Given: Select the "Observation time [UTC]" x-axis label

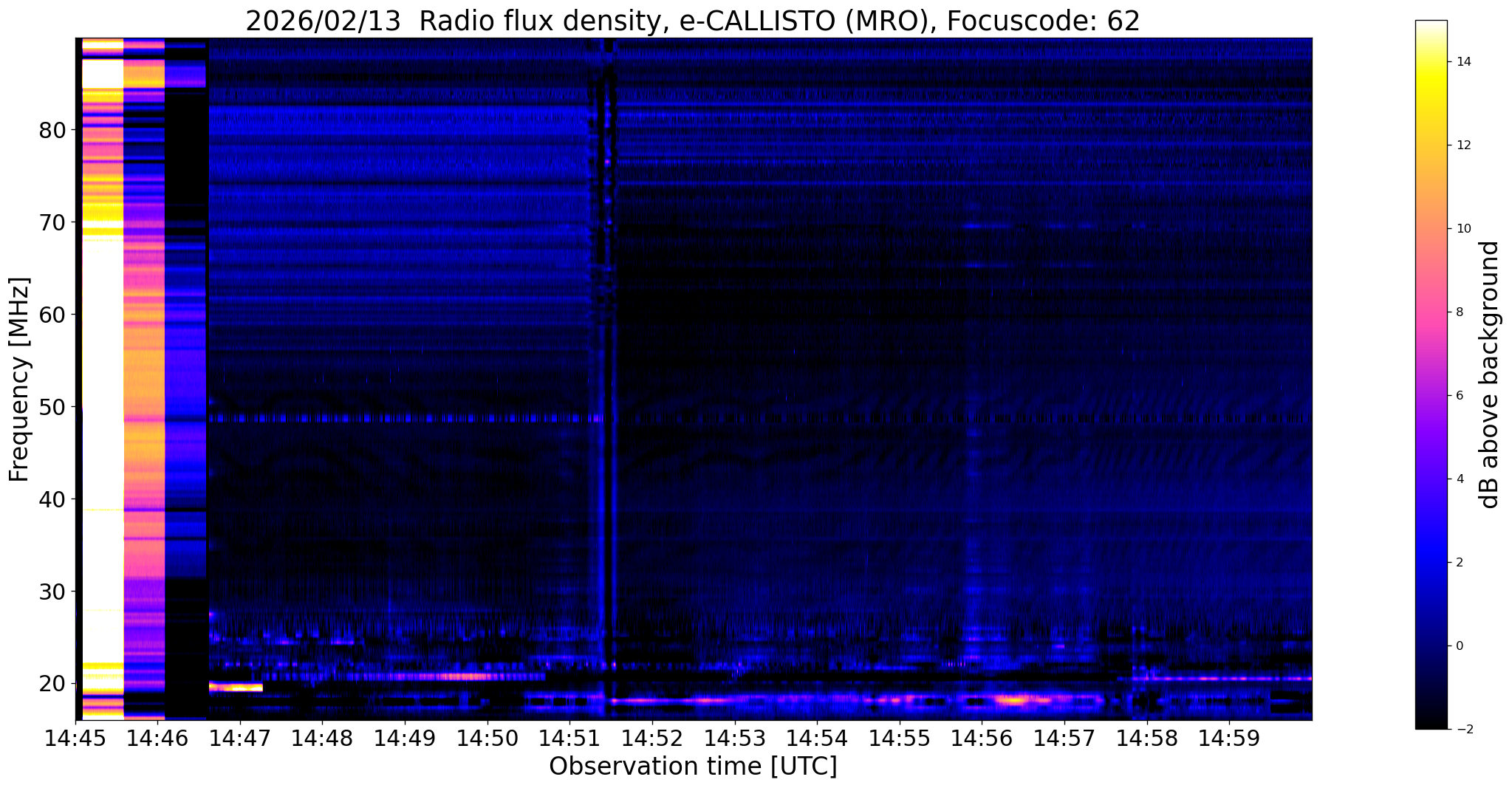Looking at the screenshot, I should [693, 767].
